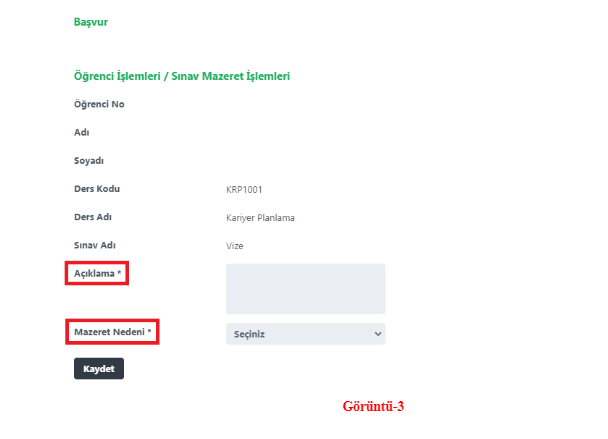Click the Adı field label

pos(82,132)
